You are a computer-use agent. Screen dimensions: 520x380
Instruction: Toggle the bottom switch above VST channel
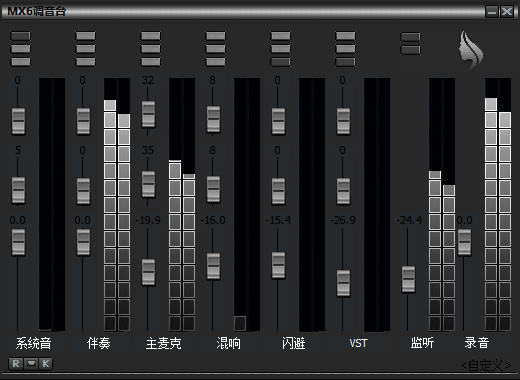tap(345, 62)
